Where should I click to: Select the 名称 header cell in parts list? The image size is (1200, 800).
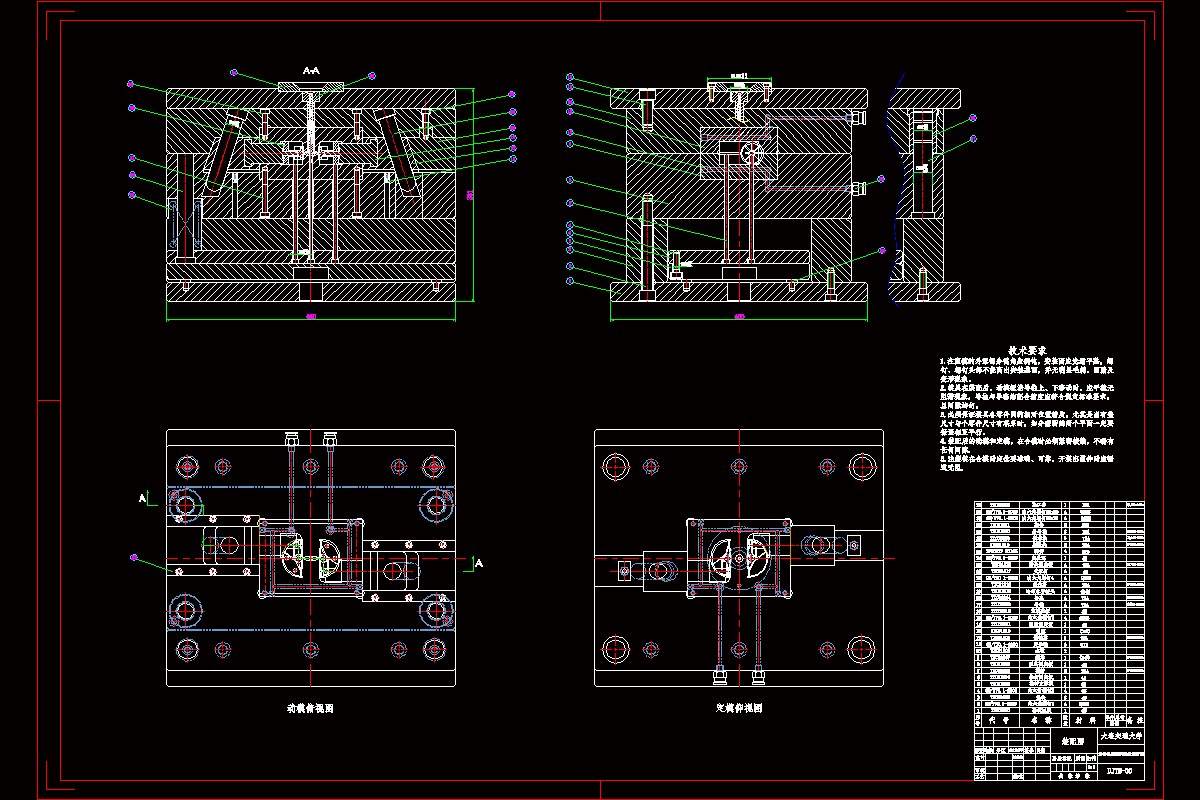1041,720
